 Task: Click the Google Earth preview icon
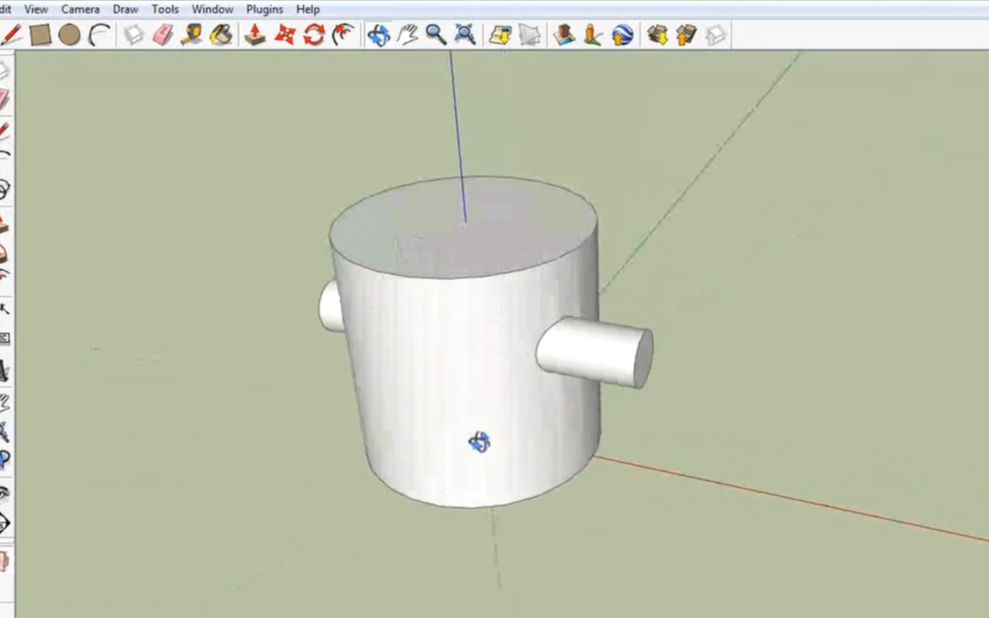pyautogui.click(x=621, y=37)
